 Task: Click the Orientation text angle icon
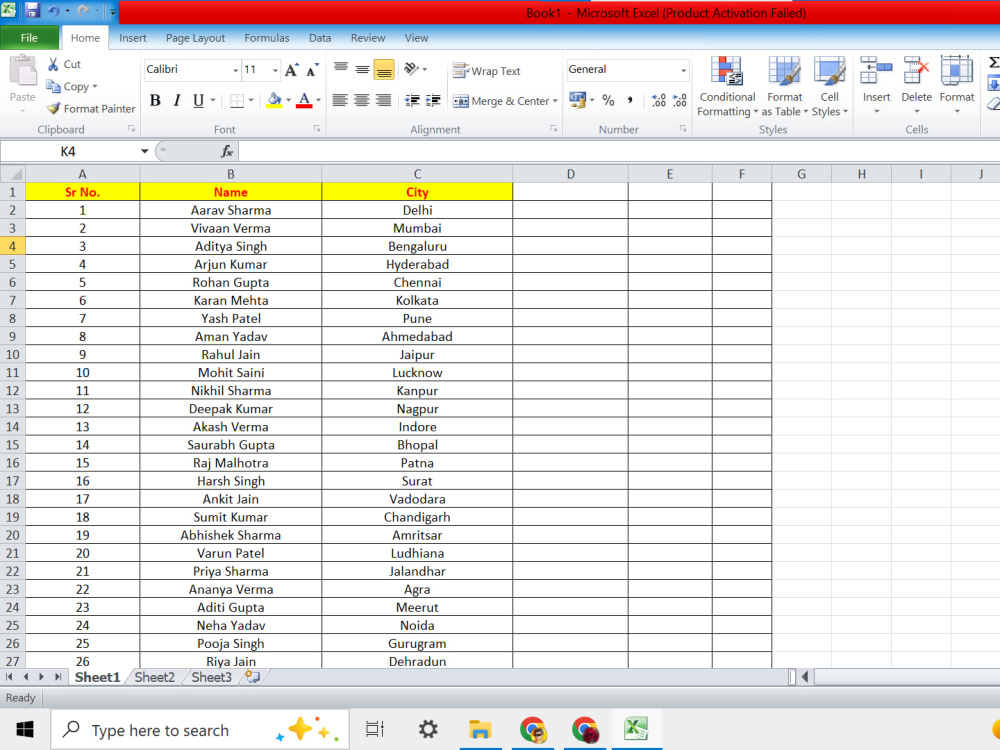(x=411, y=69)
